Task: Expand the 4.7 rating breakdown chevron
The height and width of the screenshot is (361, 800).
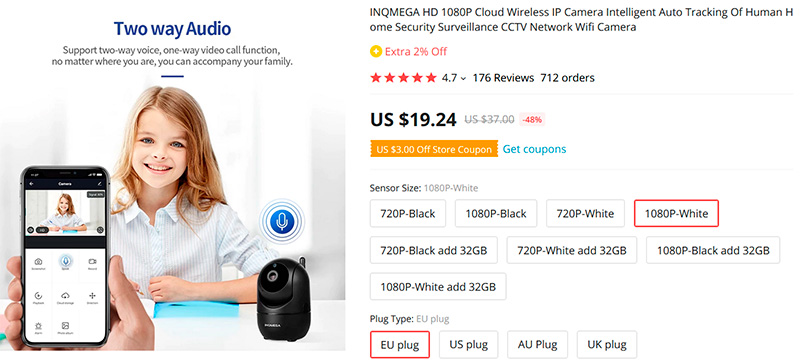Action: (x=463, y=79)
